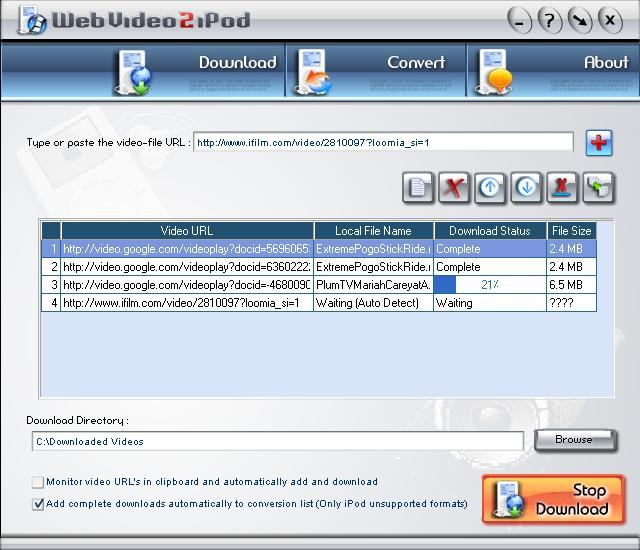Click the Browse button

(575, 440)
